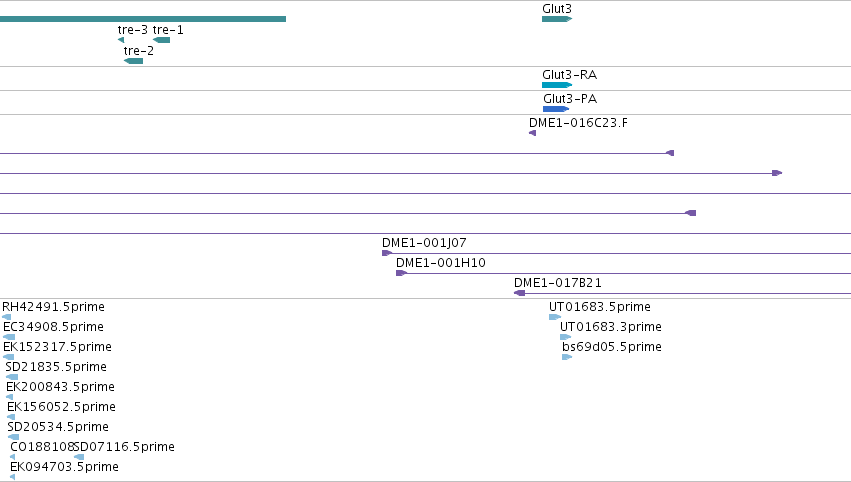Image resolution: width=851 pixels, height=482 pixels.
Task: Click the long teal gene bar
Action: click(143, 19)
